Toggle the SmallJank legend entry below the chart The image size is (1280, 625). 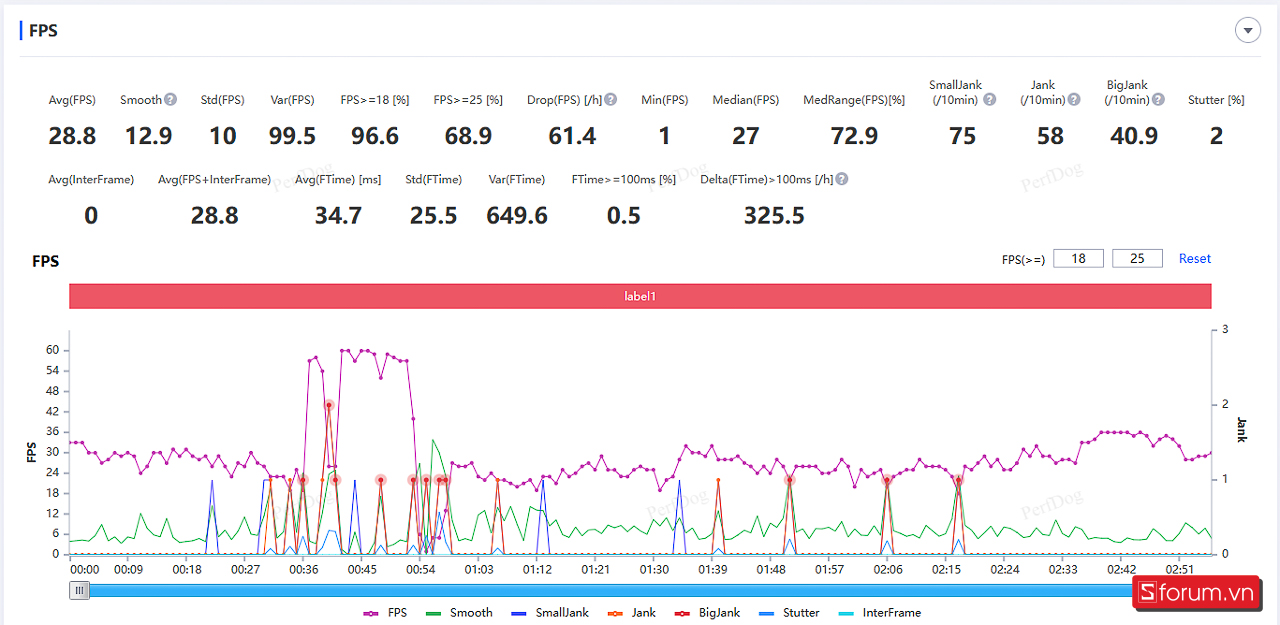coord(549,613)
